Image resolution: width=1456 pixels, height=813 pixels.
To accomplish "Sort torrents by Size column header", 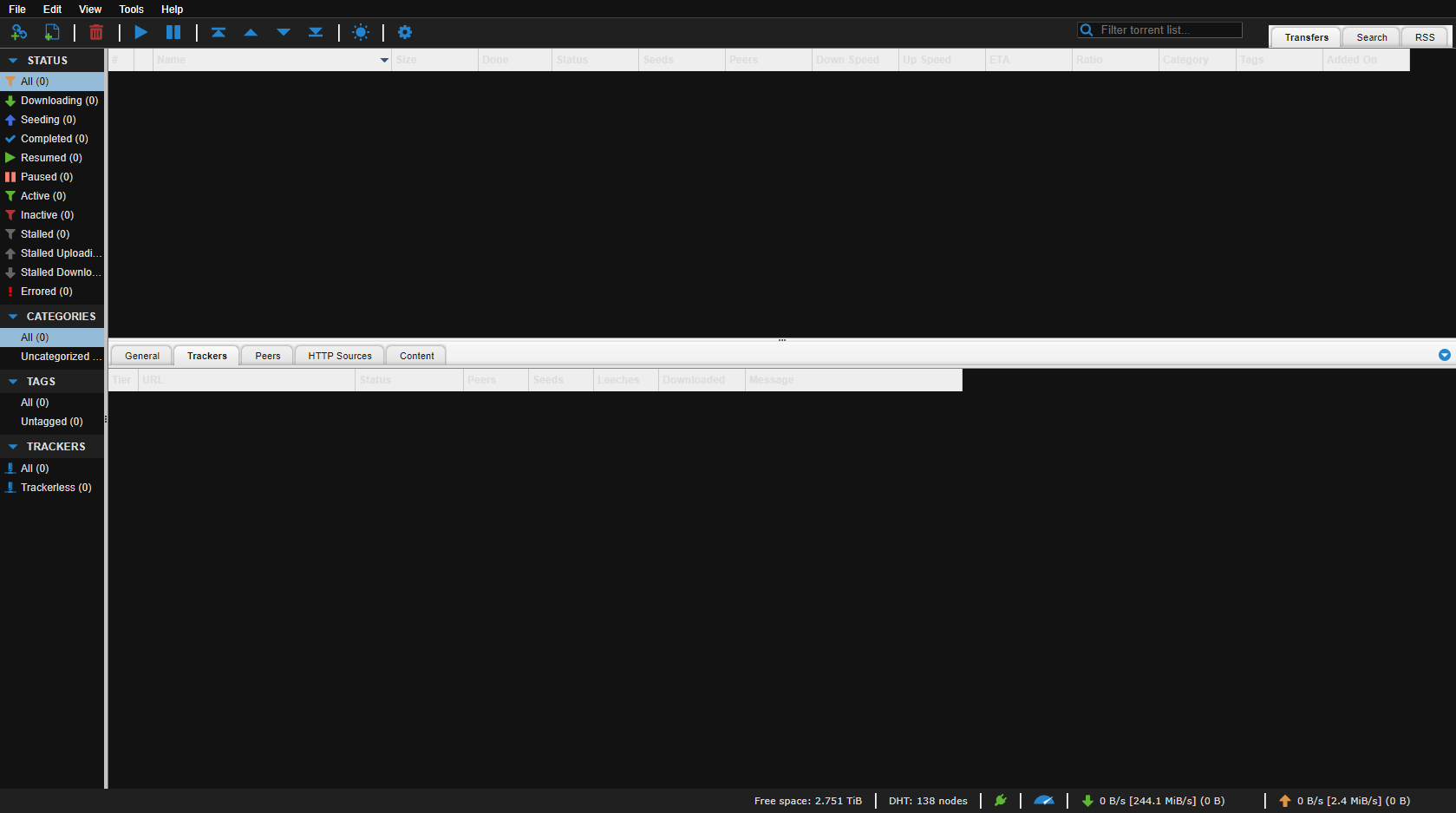I will (x=434, y=60).
